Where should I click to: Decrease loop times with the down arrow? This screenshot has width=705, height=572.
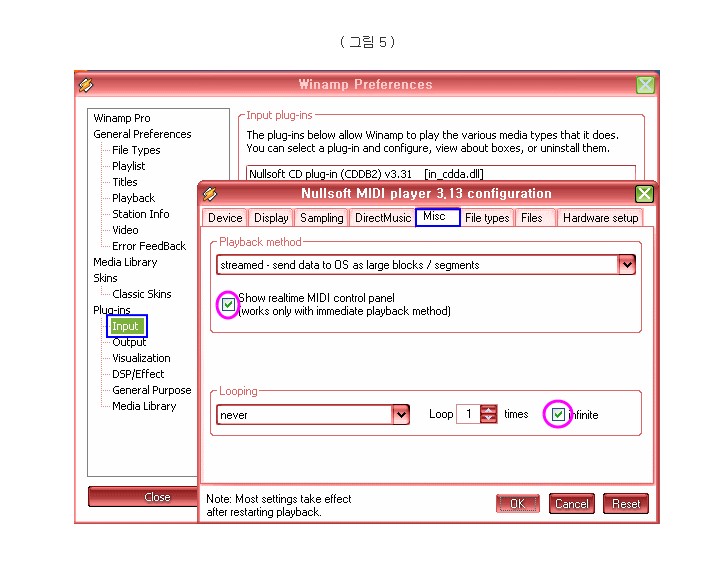click(488, 419)
